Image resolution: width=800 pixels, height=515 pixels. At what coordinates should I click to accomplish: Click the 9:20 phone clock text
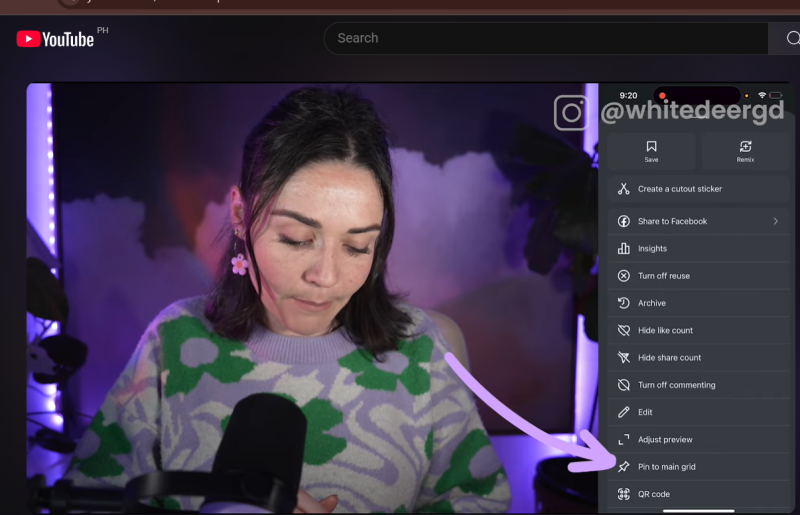point(628,95)
